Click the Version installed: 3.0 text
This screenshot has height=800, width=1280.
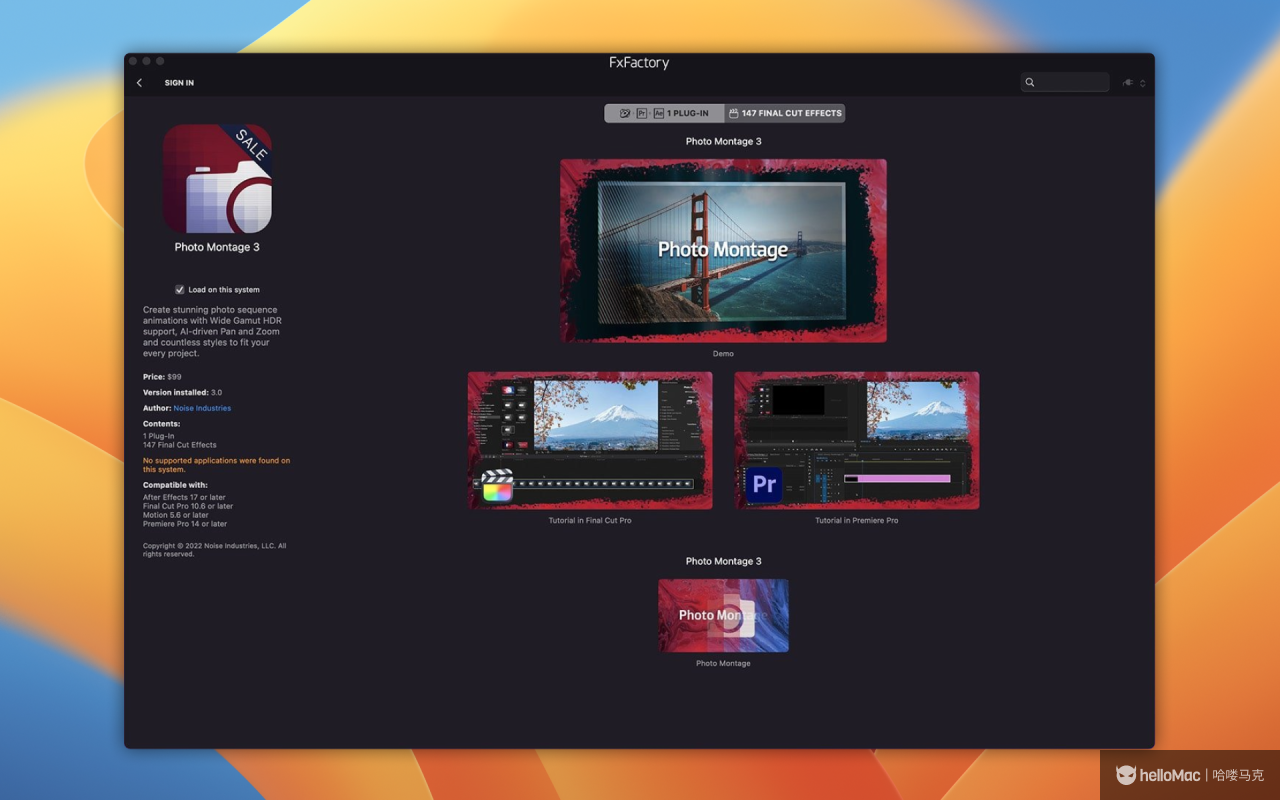coord(183,393)
